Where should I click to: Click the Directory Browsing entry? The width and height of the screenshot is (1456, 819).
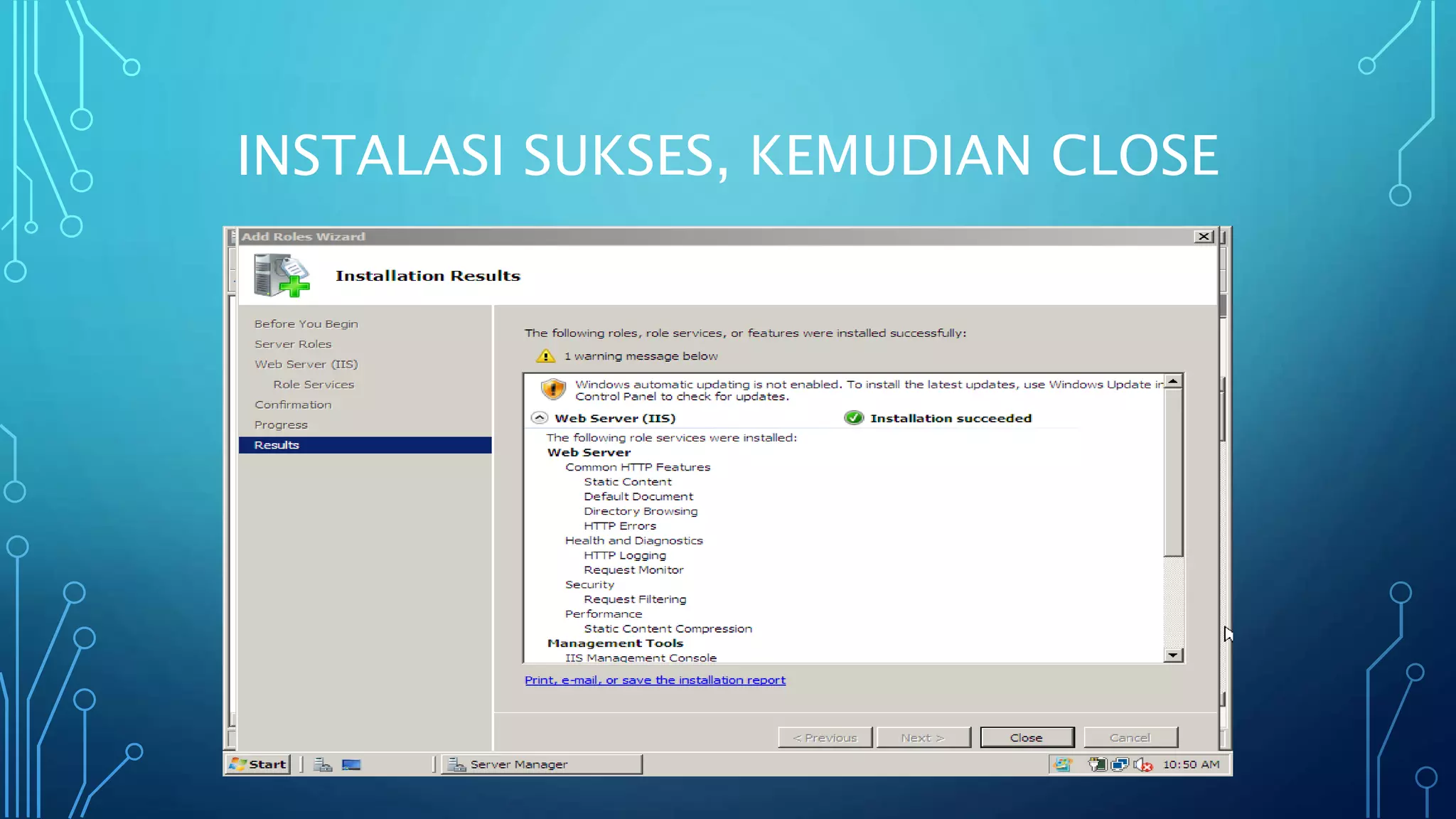point(641,511)
